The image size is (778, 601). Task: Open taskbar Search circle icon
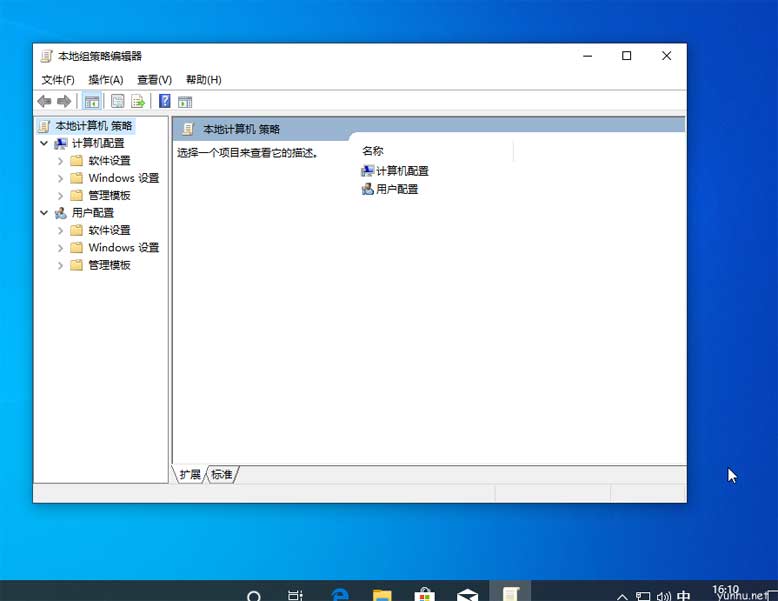pyautogui.click(x=254, y=596)
